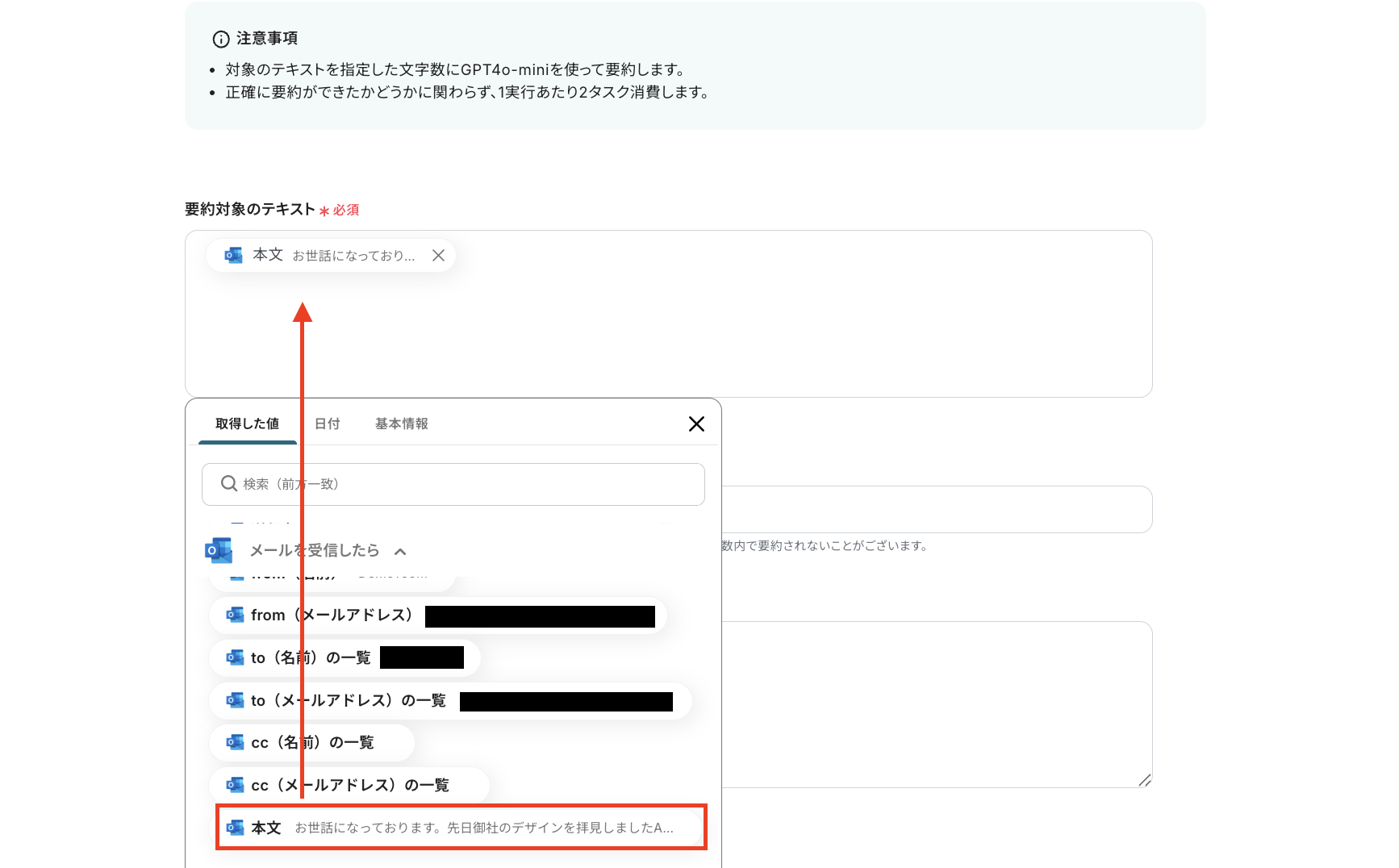
Task: Collapse the メールを受信したら section chevron
Action: coord(400,552)
